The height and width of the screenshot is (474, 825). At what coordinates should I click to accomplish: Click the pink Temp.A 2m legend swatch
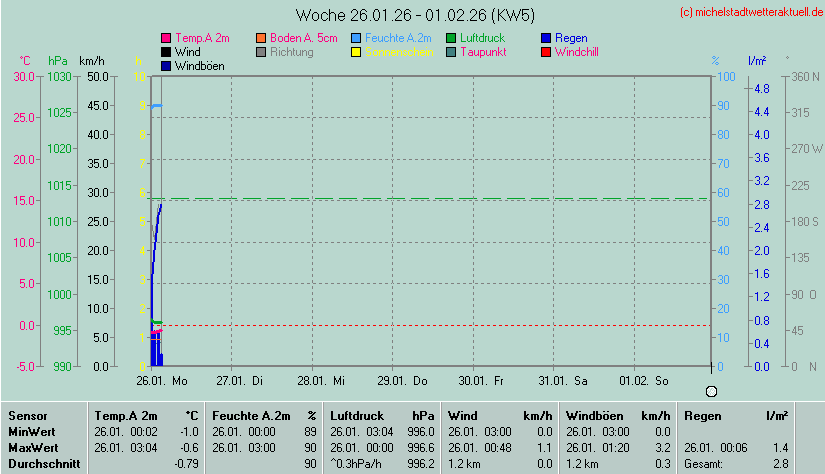click(166, 38)
